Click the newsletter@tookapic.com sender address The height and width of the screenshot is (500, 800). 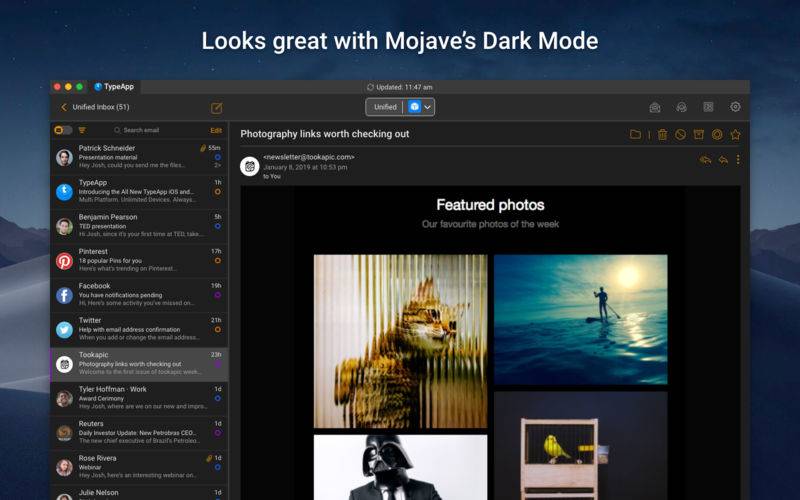coord(309,157)
